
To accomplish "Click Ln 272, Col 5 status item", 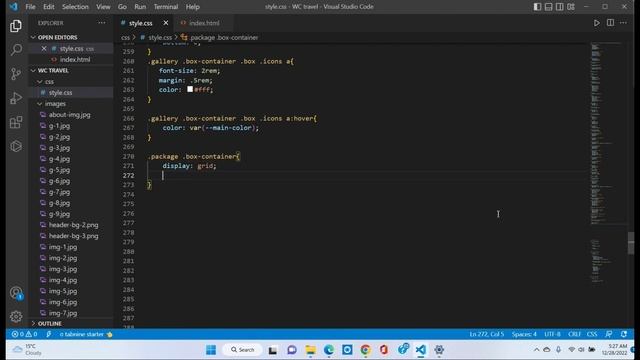I will (487, 334).
